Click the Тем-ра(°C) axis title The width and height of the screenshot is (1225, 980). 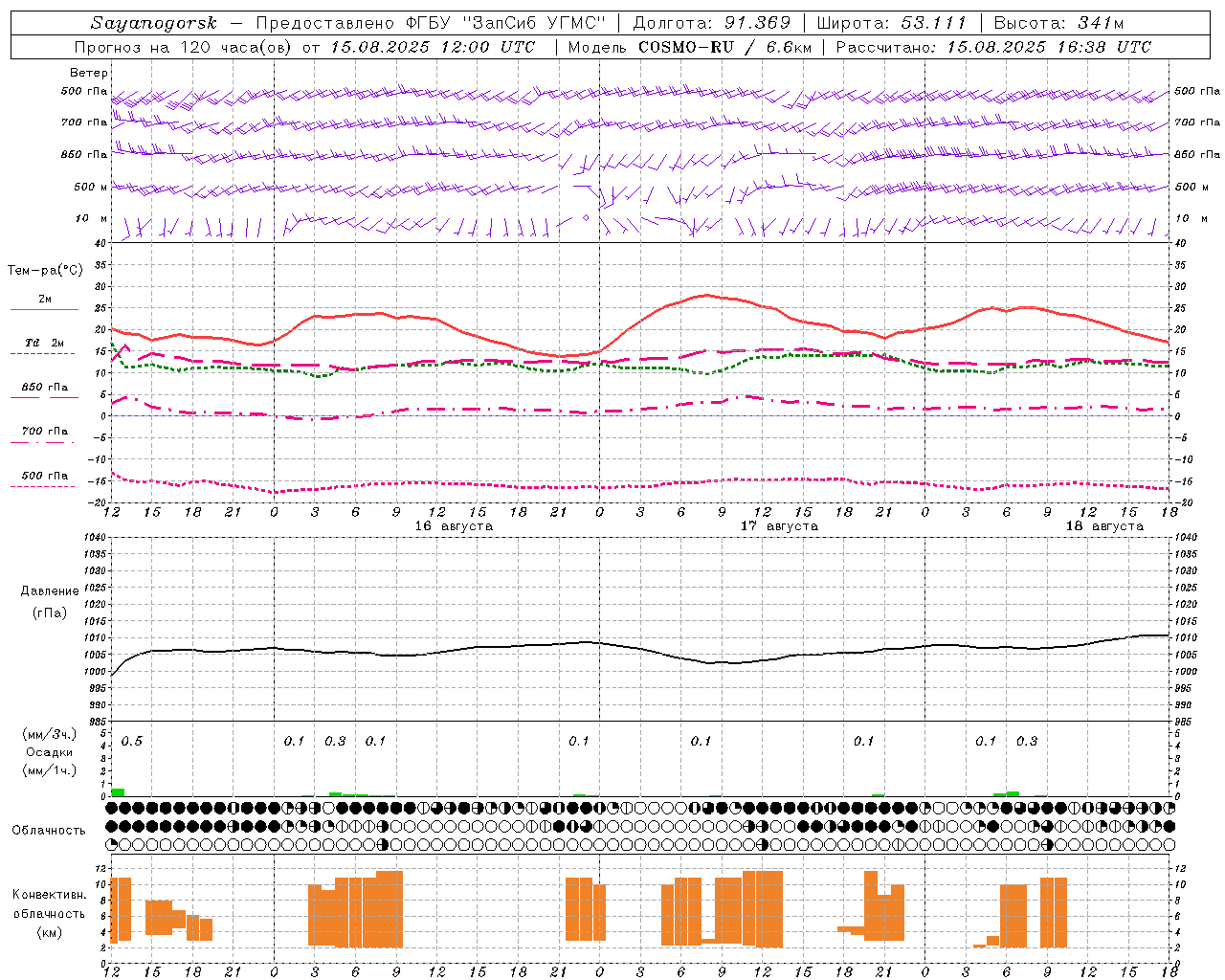click(45, 270)
